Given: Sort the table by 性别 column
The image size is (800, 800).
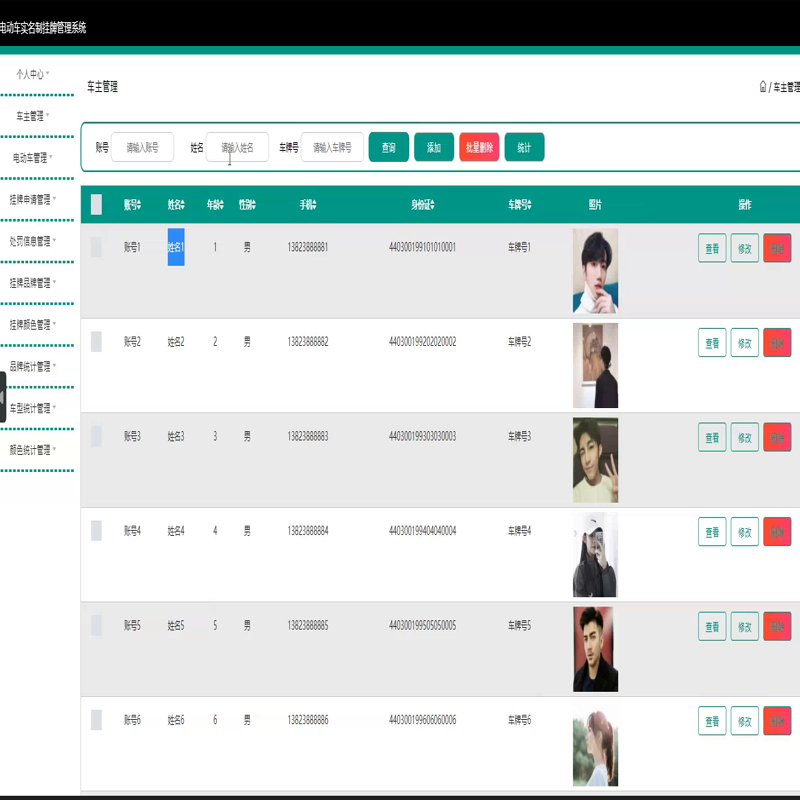Looking at the screenshot, I should tap(247, 205).
